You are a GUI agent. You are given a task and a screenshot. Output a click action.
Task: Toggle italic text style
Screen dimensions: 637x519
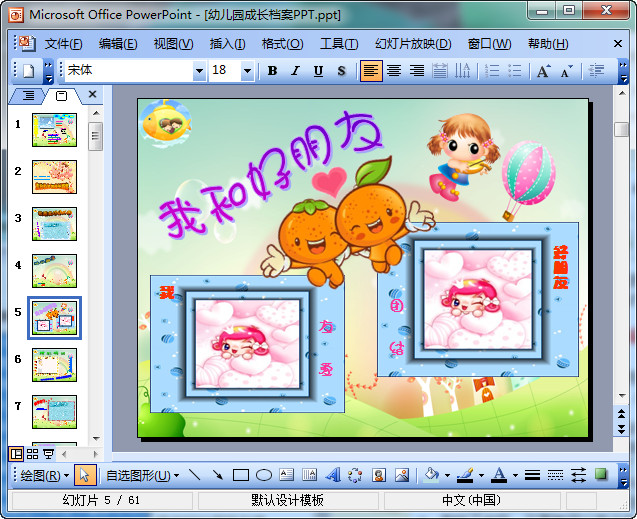coord(295,71)
